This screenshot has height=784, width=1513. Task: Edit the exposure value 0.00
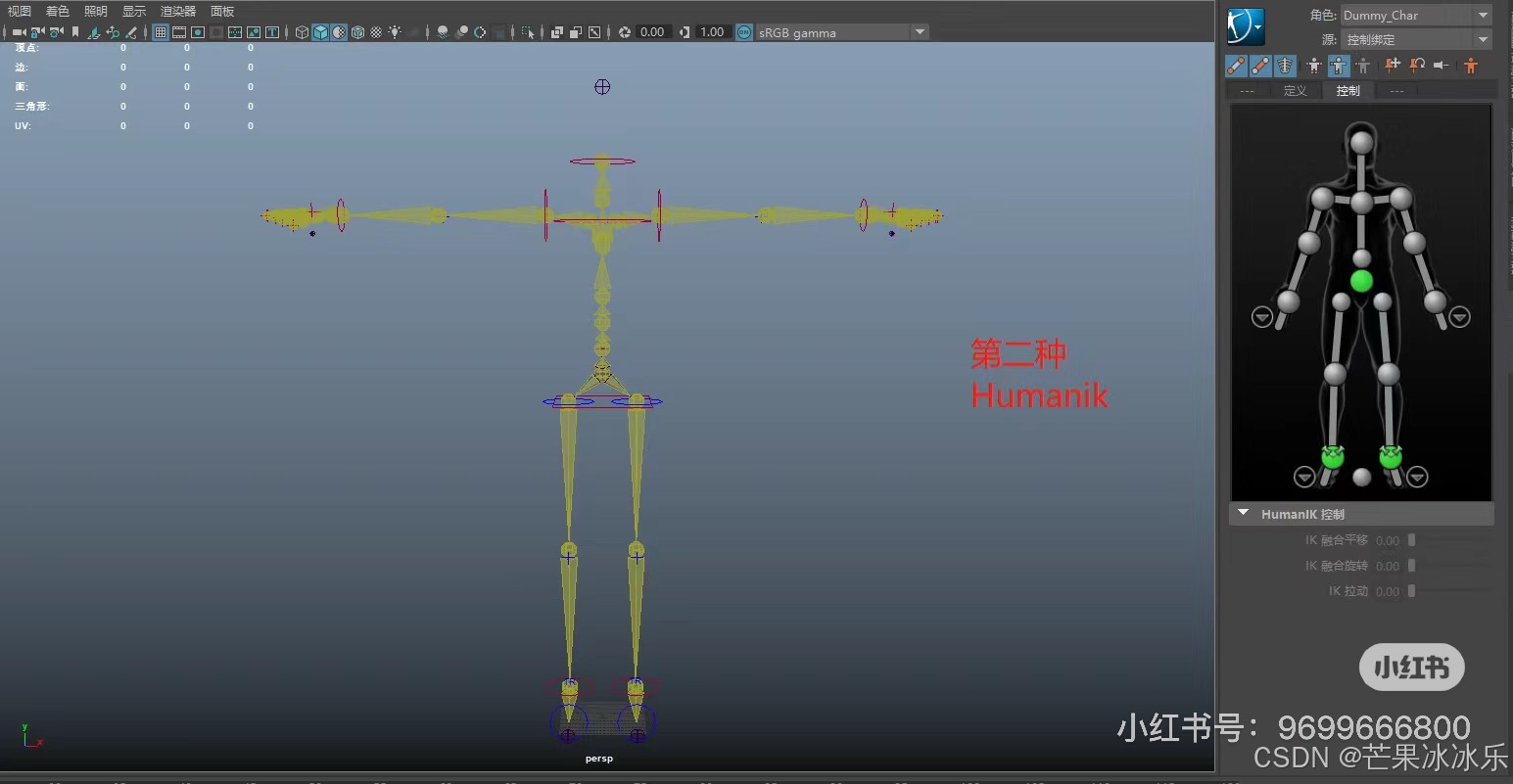[x=653, y=32]
